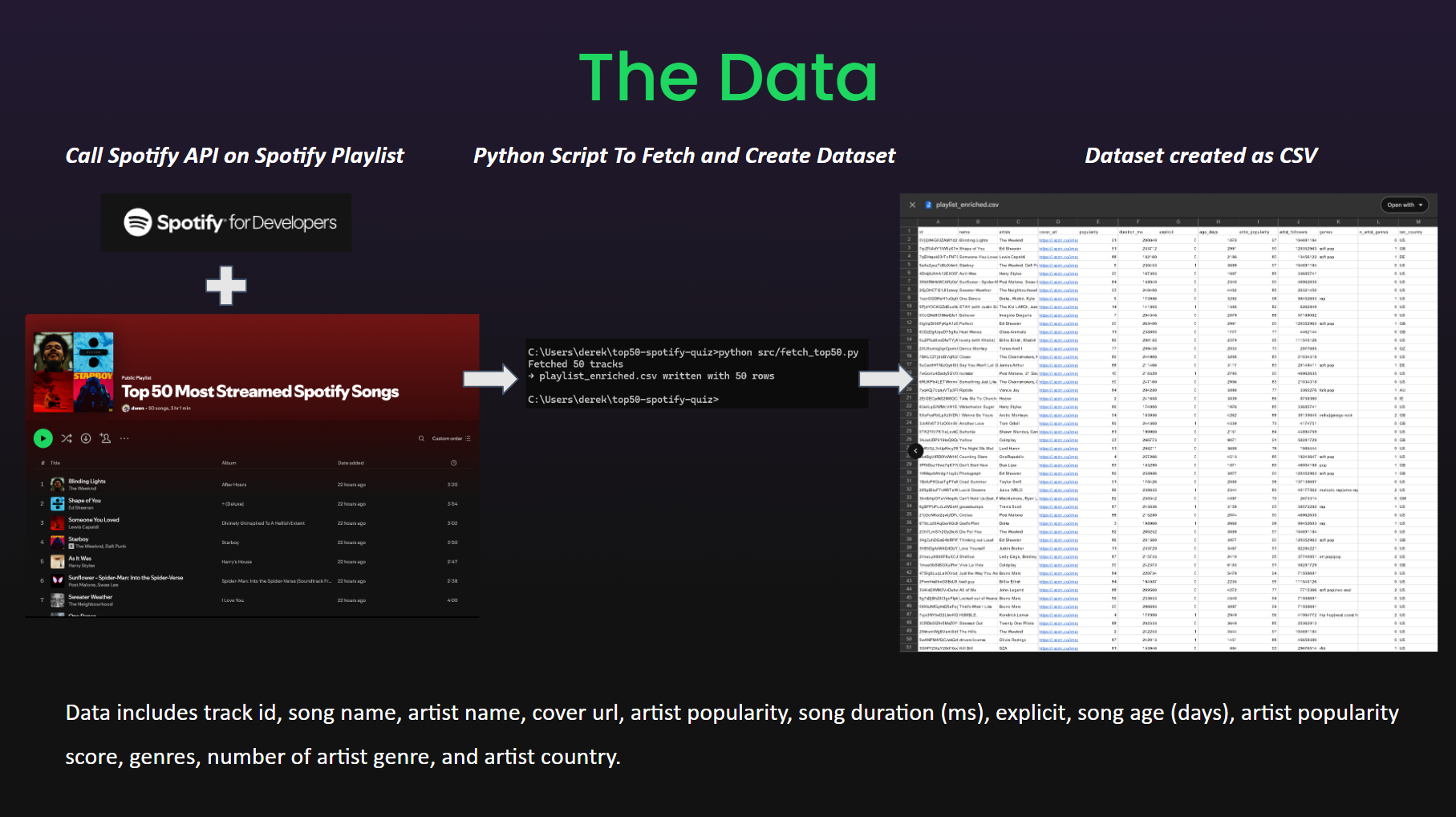1456x817 pixels.
Task: Toggle shuffle playback on the playlist
Action: click(x=67, y=439)
